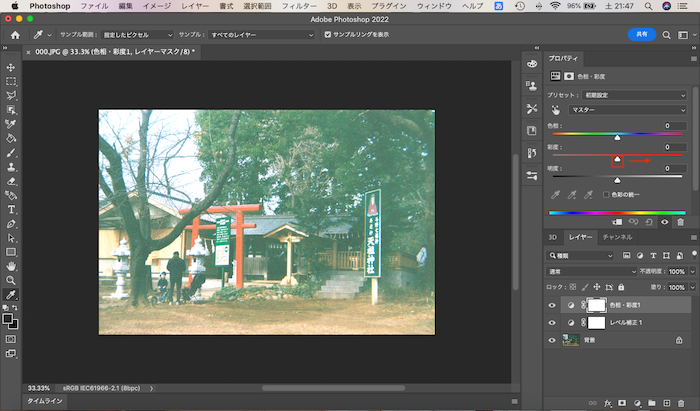Select the Hand tool
The image size is (700, 411).
pyautogui.click(x=11, y=267)
